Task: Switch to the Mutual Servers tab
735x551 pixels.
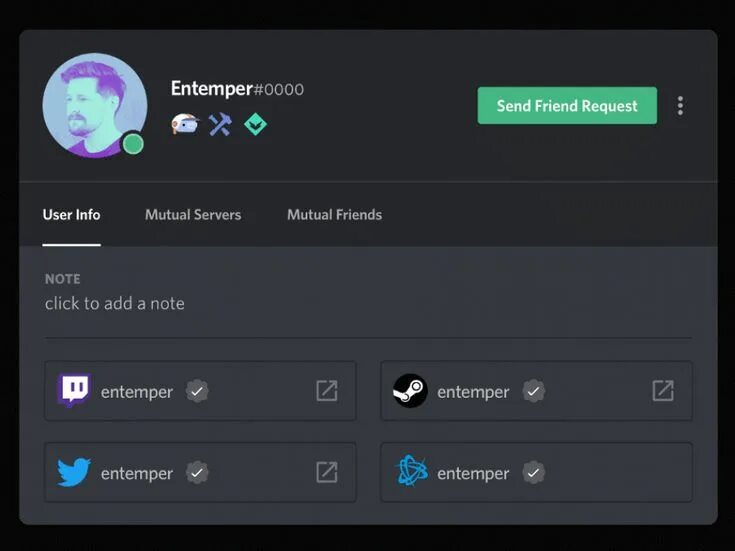Action: [193, 215]
